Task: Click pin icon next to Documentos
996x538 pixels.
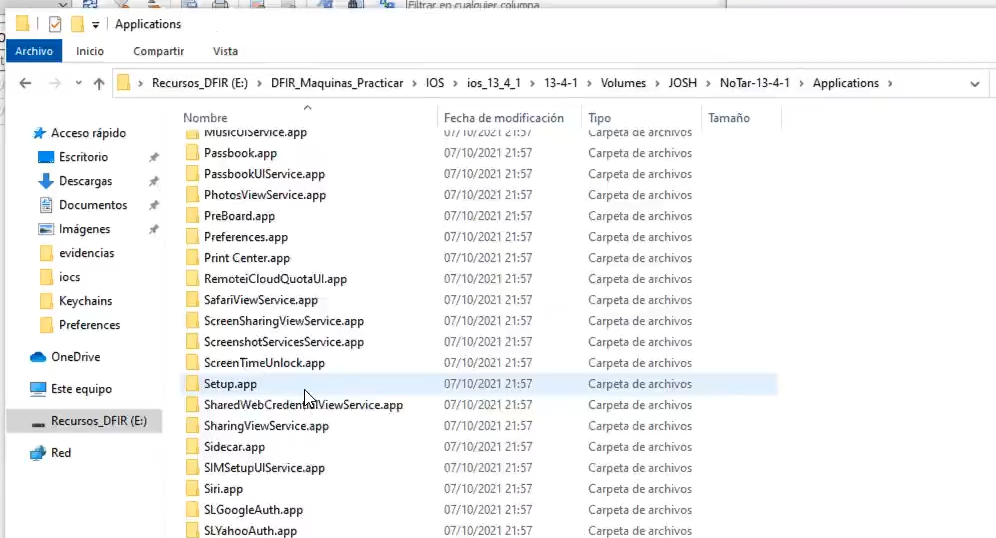Action: click(x=153, y=205)
